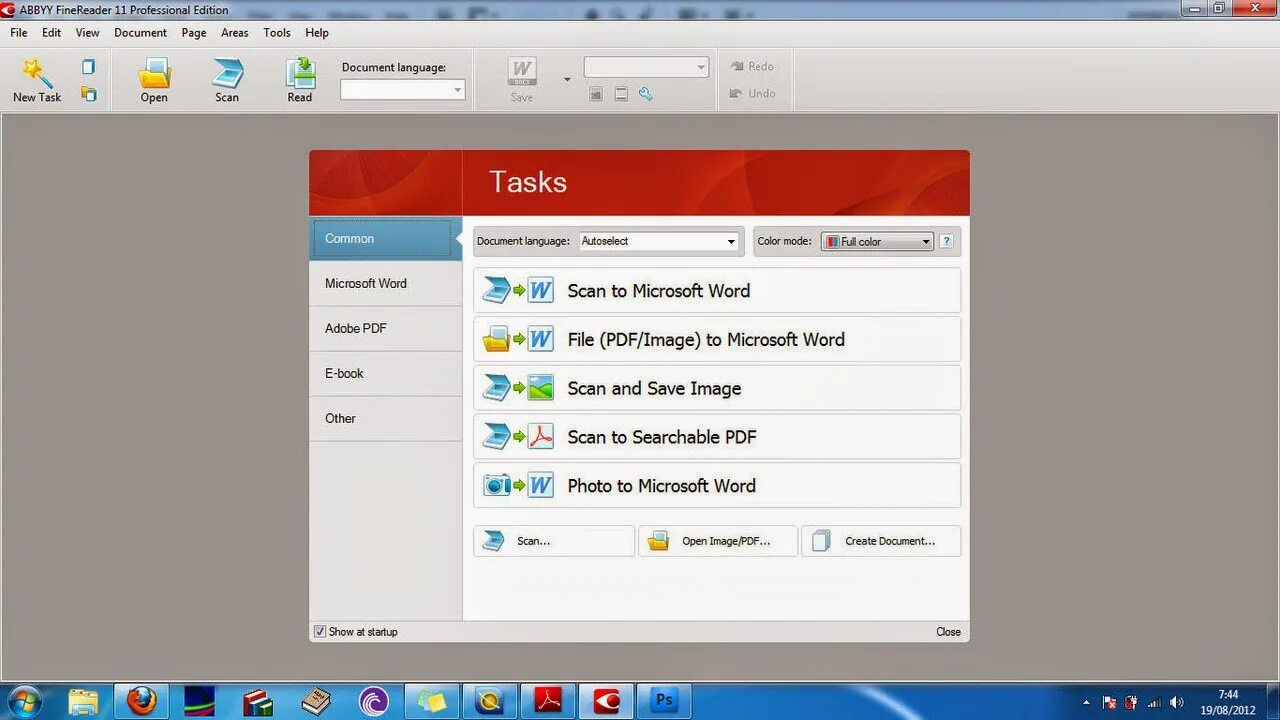Click the Open Image/PDF... button
The height and width of the screenshot is (720, 1280).
pos(718,541)
